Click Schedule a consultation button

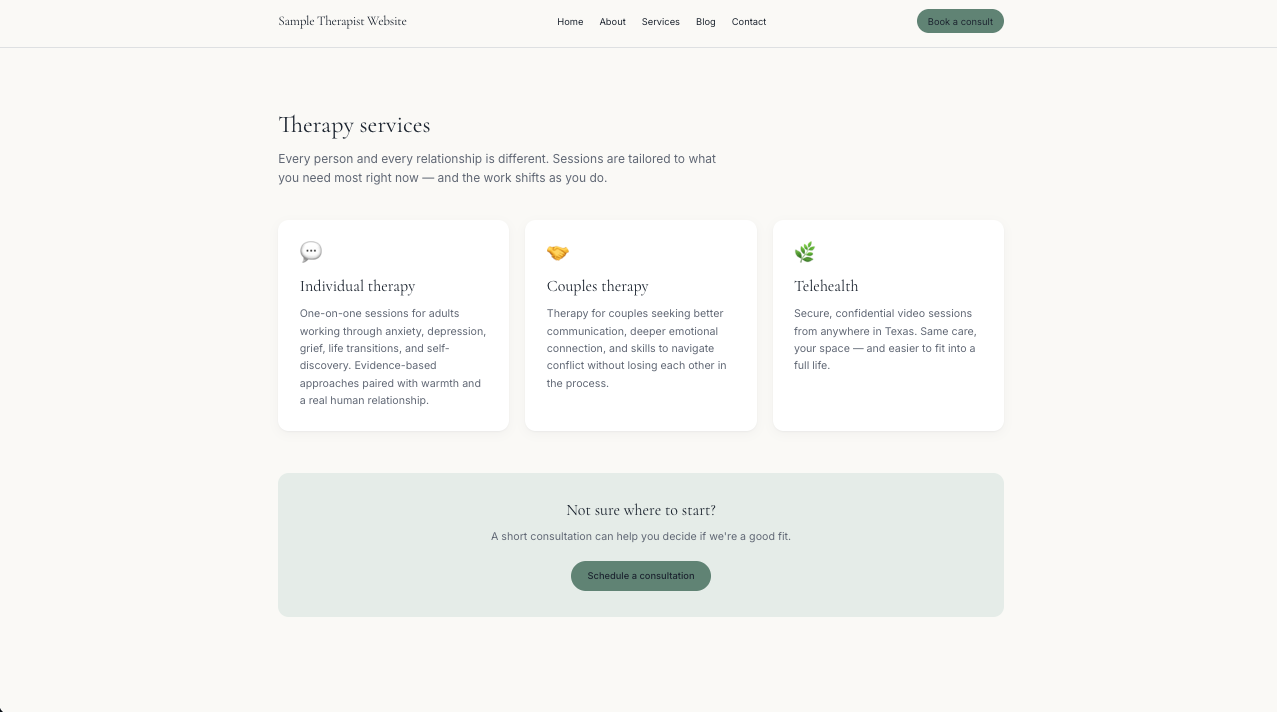[x=641, y=576]
